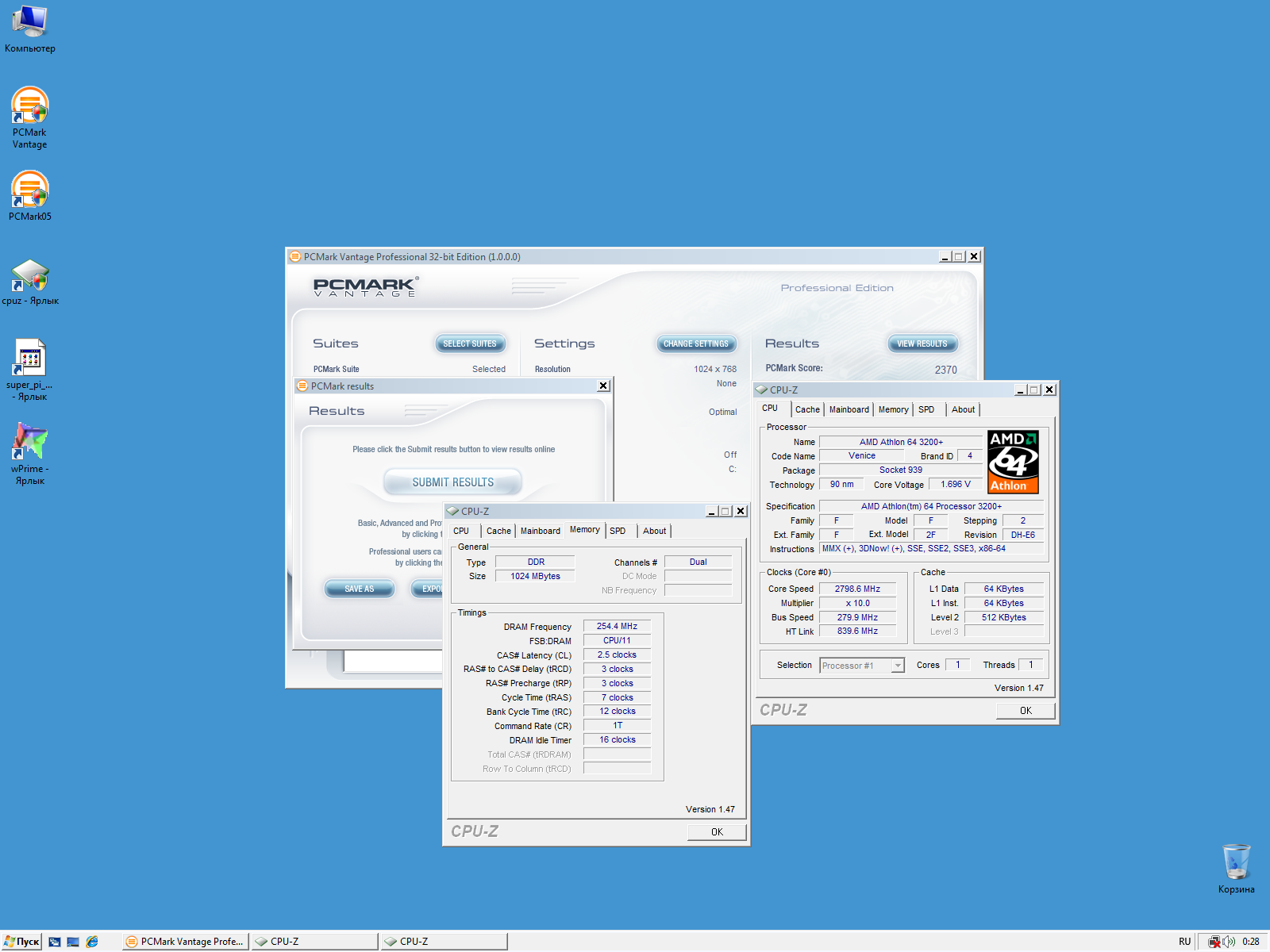Click partially hidden EXPORT button in PCMark results
Screen dimensions: 1270x952
pos(427,589)
